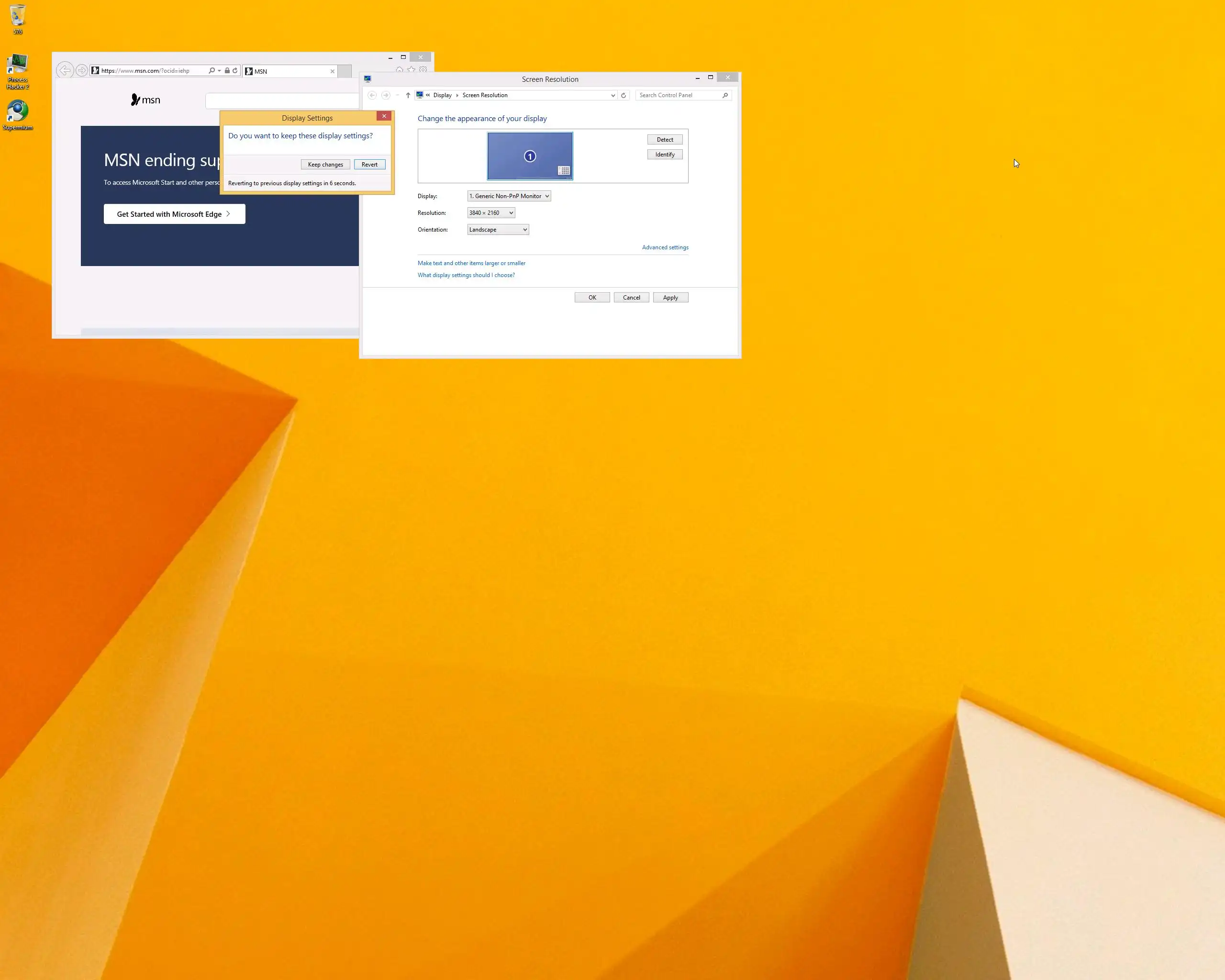Open the Orientation Landscape dropdown
The width and height of the screenshot is (1225, 980).
pyautogui.click(x=498, y=230)
